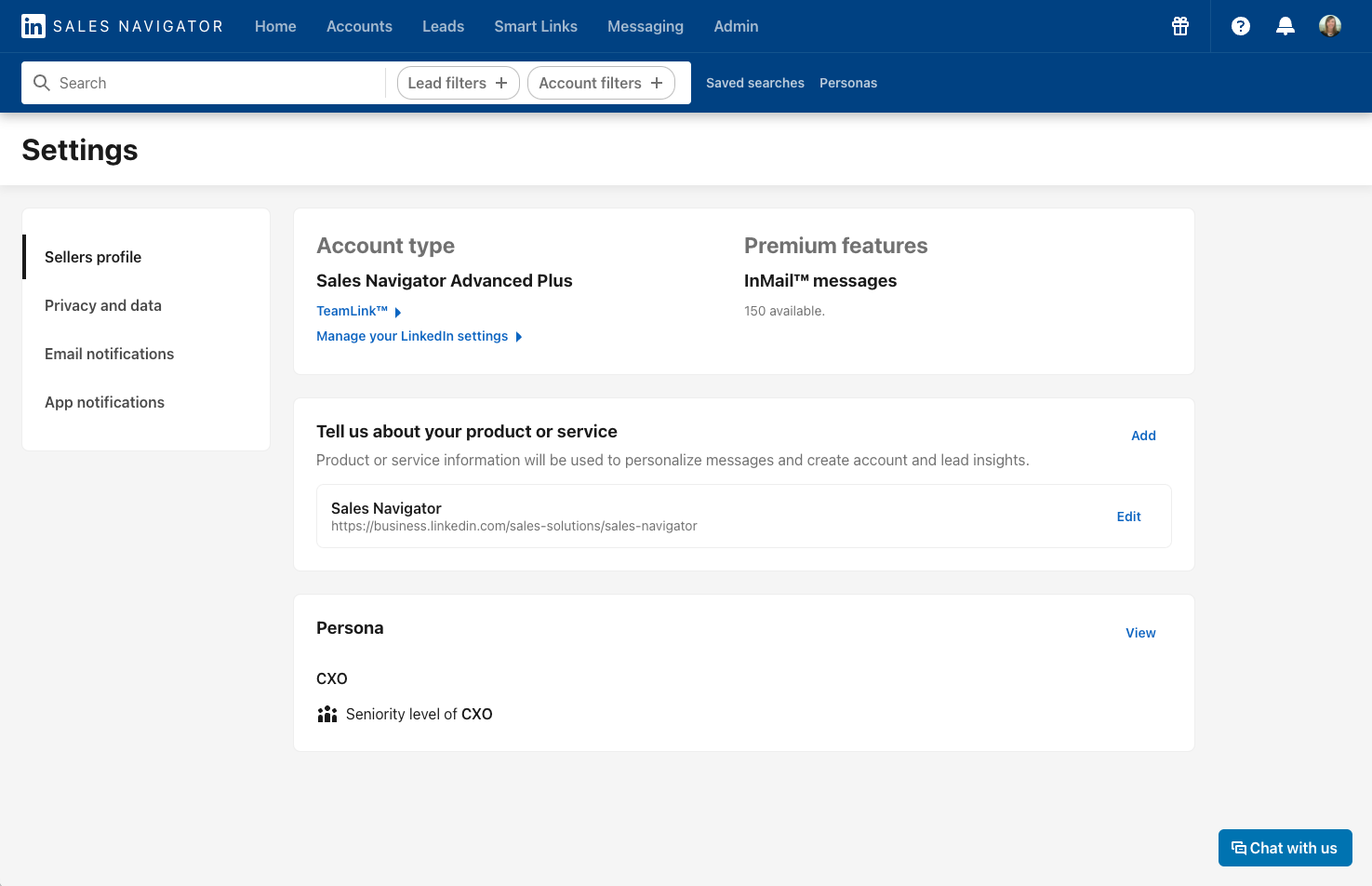This screenshot has height=886, width=1372.
Task: Open the gift rewards icon
Action: point(1180,26)
